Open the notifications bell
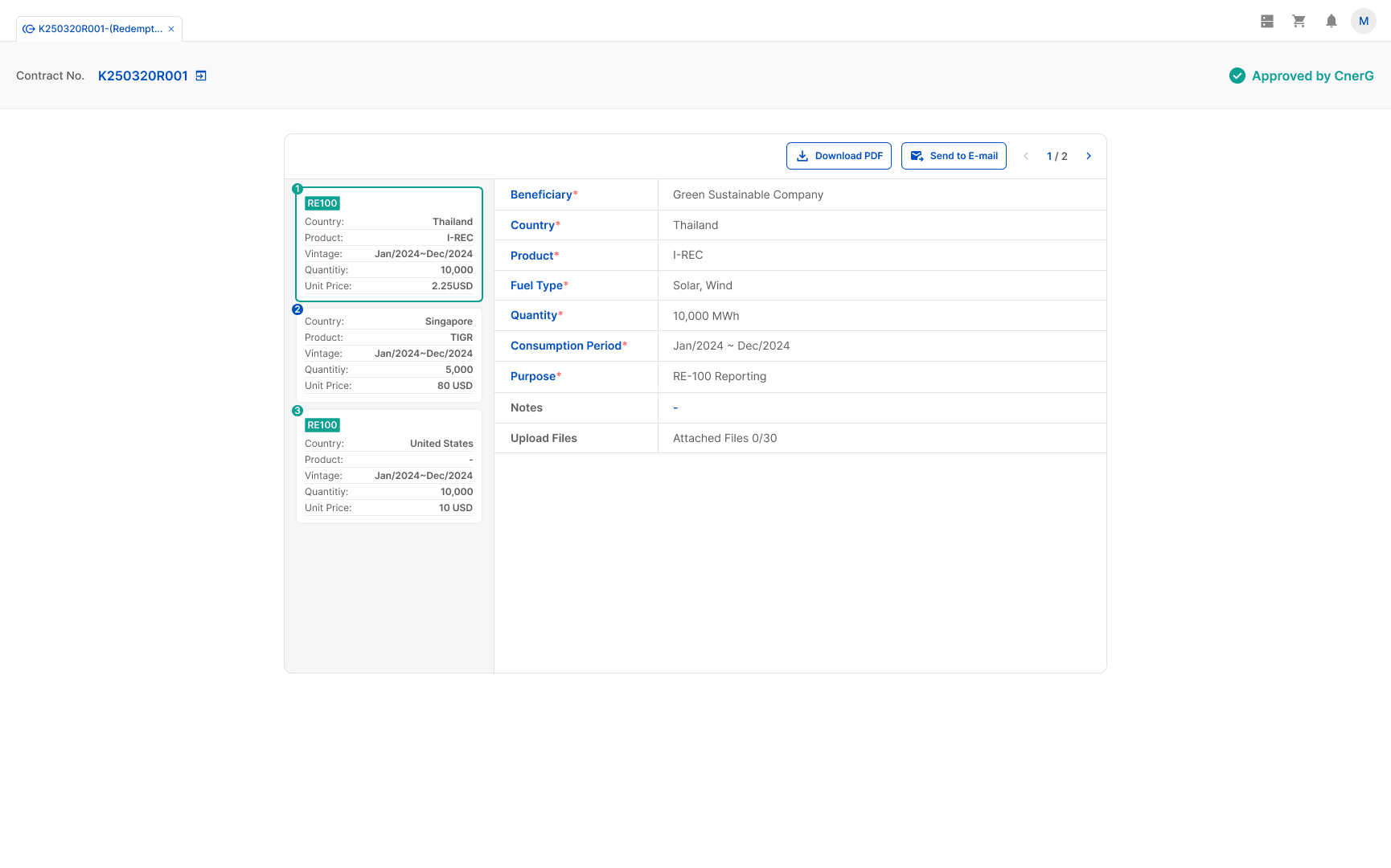This screenshot has height=868, width=1391. (x=1331, y=21)
